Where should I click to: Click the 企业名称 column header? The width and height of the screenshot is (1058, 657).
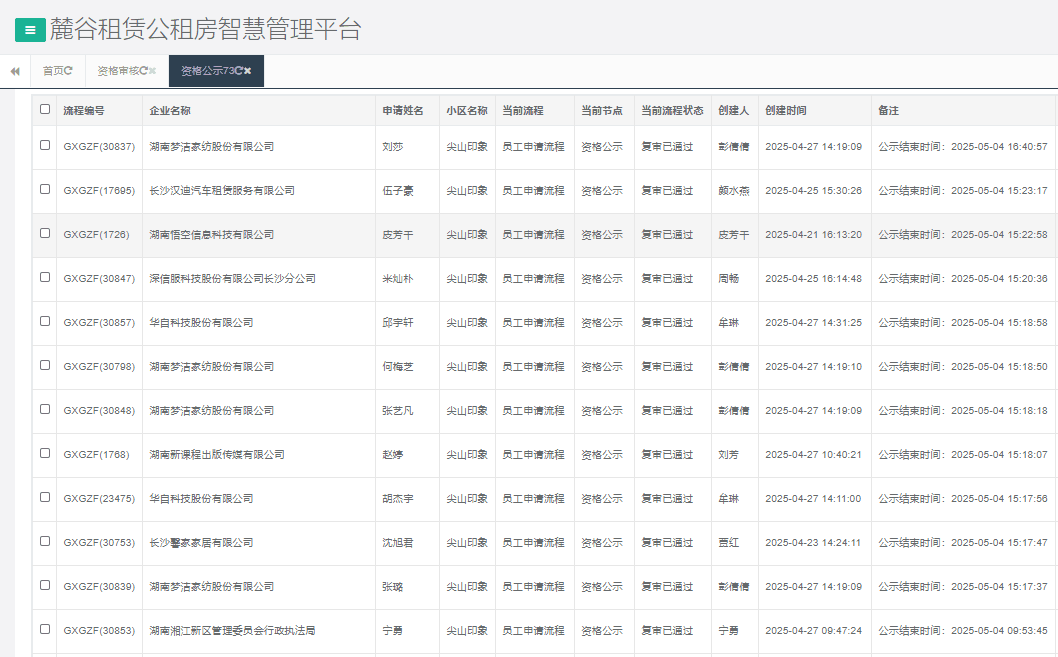point(170,110)
